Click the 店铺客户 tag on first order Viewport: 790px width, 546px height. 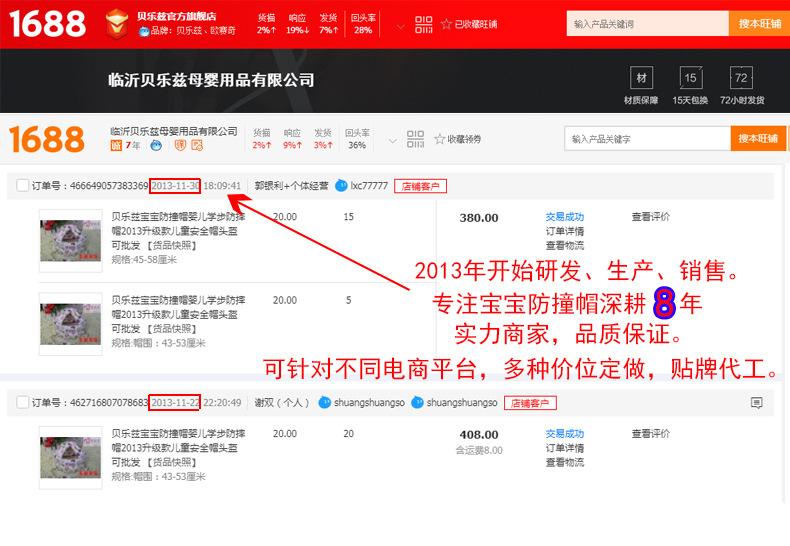421,186
